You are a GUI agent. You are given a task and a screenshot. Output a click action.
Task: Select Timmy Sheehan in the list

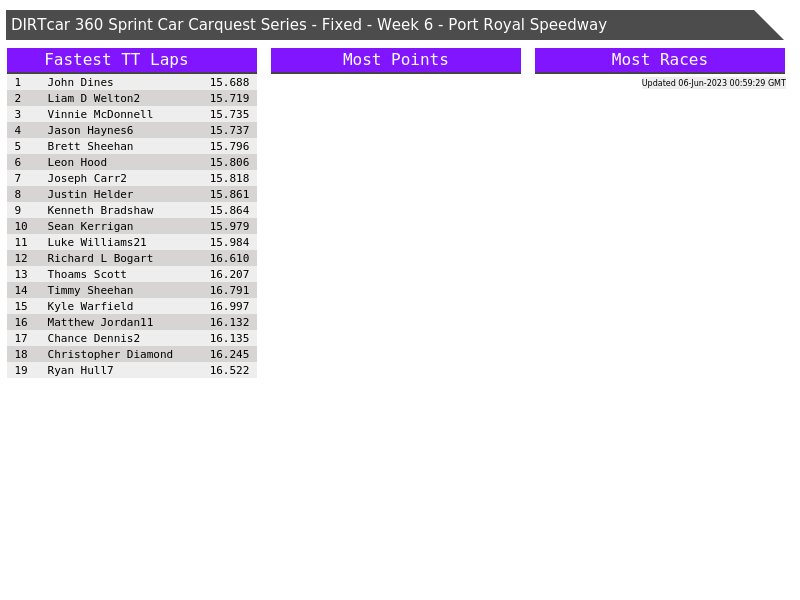90,290
